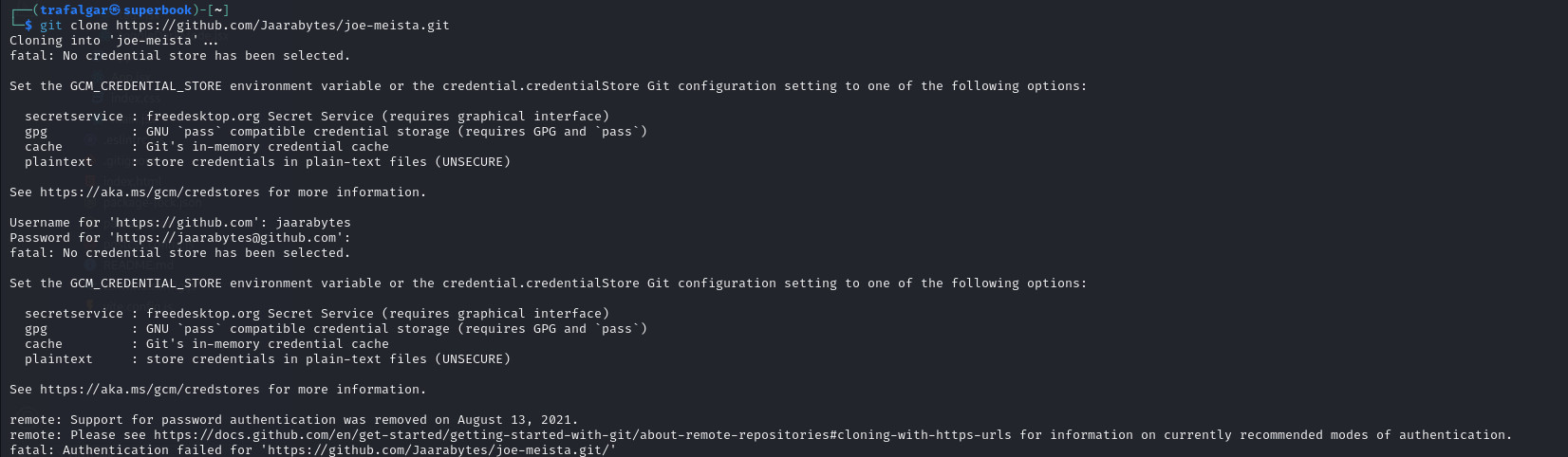Click the tilde home directory in prompt
1568x457 pixels.
218,10
